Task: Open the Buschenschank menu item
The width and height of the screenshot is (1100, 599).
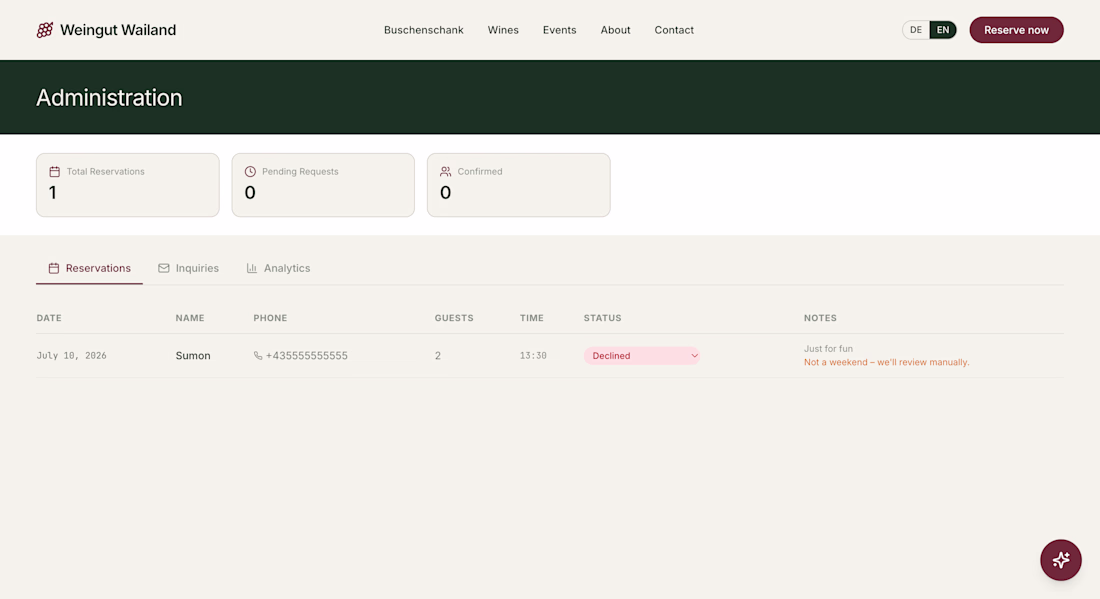Action: coord(424,30)
